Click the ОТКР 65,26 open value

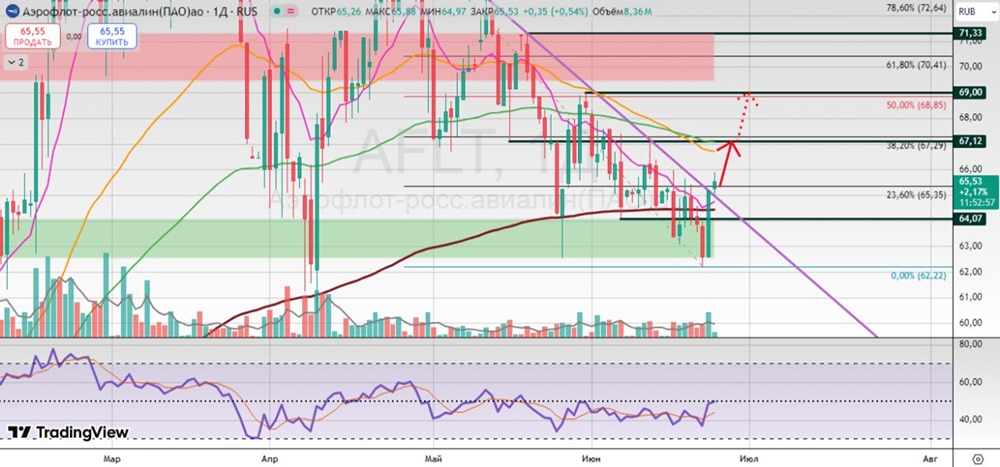point(334,11)
